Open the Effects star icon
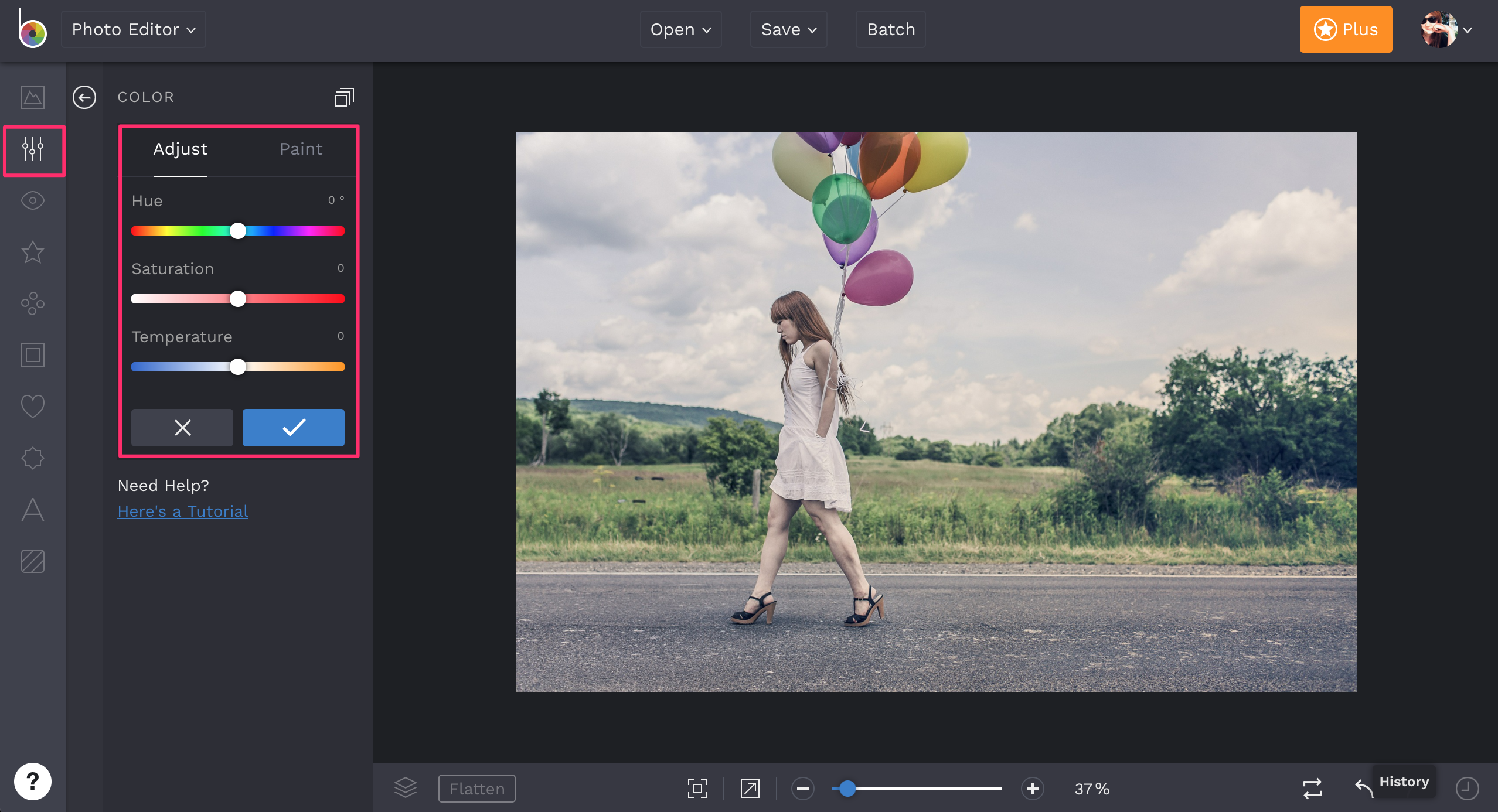Image resolution: width=1498 pixels, height=812 pixels. 33,252
